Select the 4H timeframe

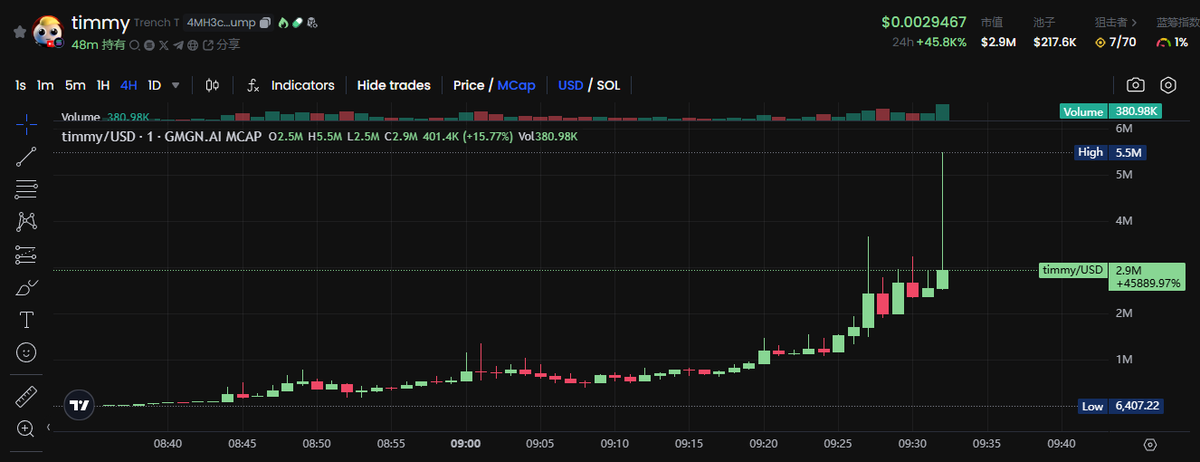[x=129, y=85]
